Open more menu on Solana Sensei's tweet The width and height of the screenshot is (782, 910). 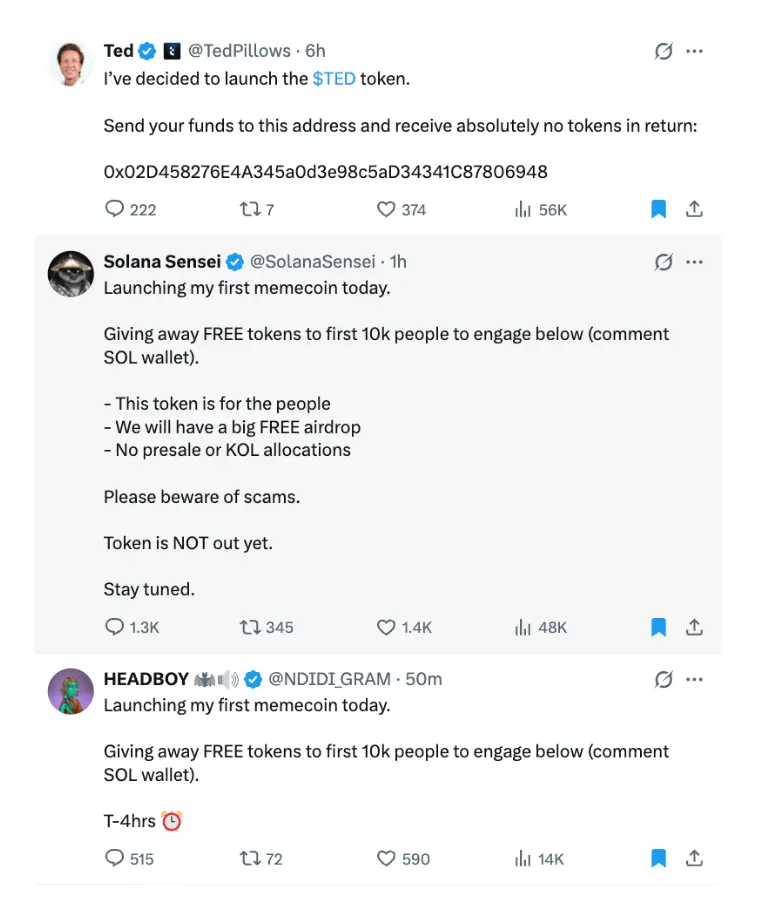pyautogui.click(x=694, y=262)
